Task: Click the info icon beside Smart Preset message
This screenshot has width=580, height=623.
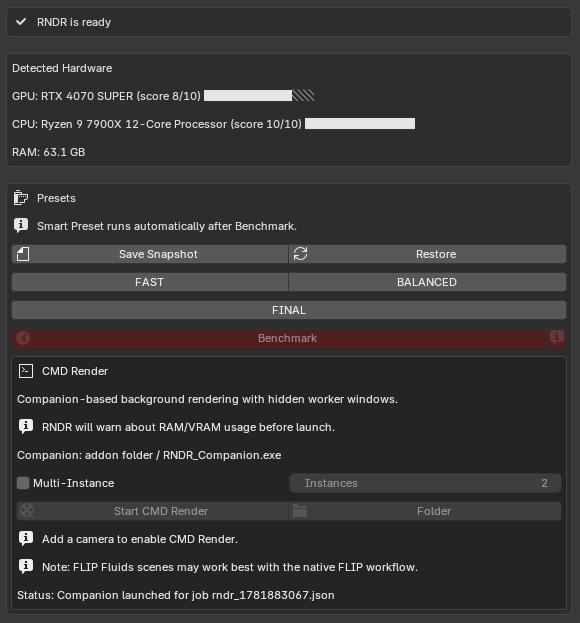Action: coord(21,226)
